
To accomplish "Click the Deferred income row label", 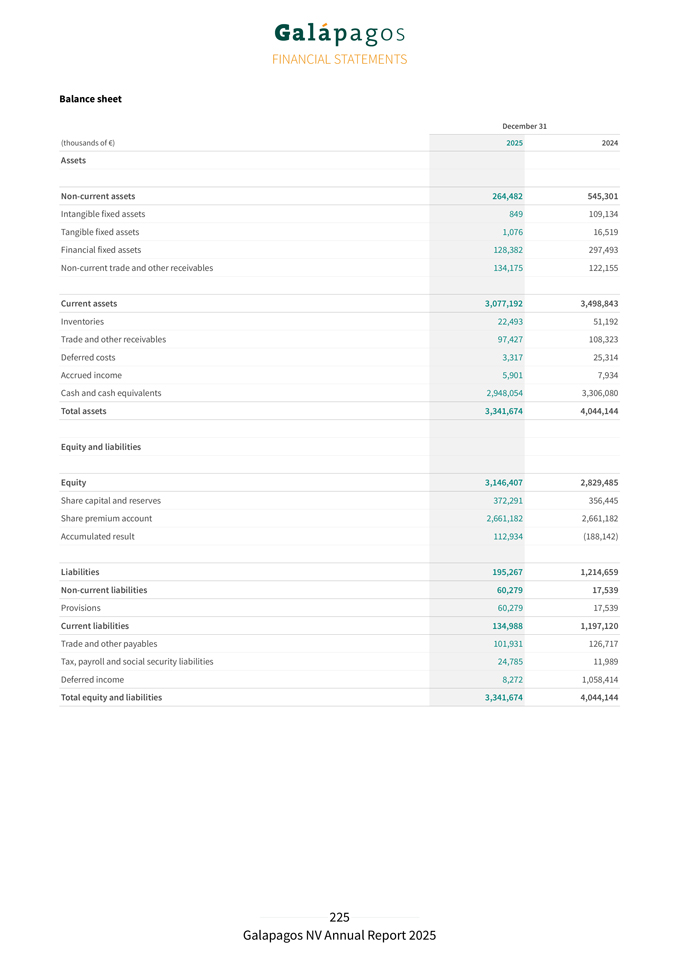I will click(x=92, y=679).
